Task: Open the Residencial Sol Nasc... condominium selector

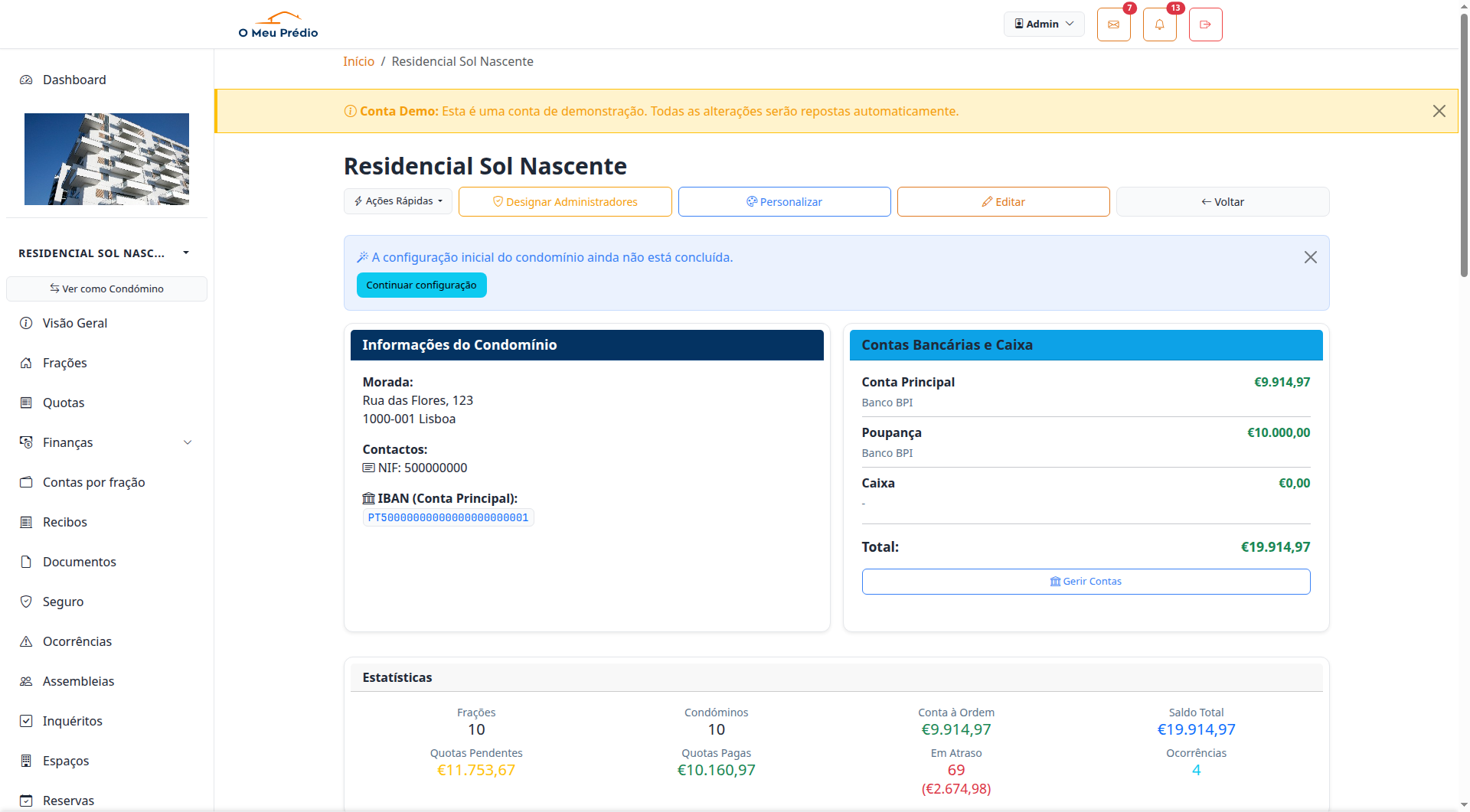Action: pos(103,253)
